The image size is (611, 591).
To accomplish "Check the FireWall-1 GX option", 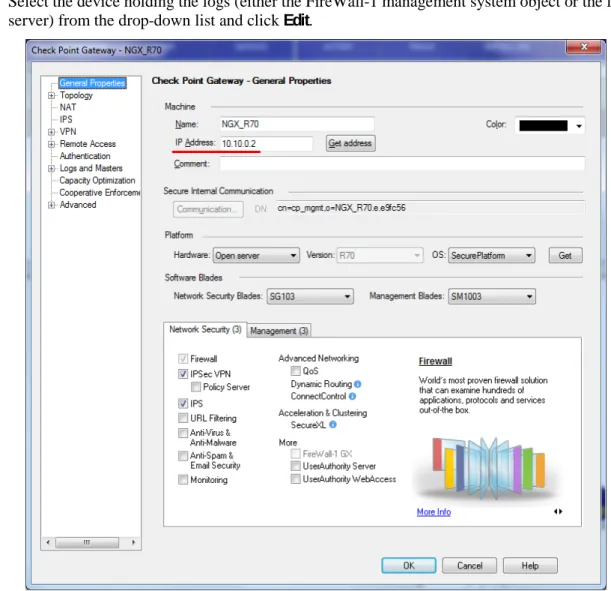I will (x=296, y=453).
